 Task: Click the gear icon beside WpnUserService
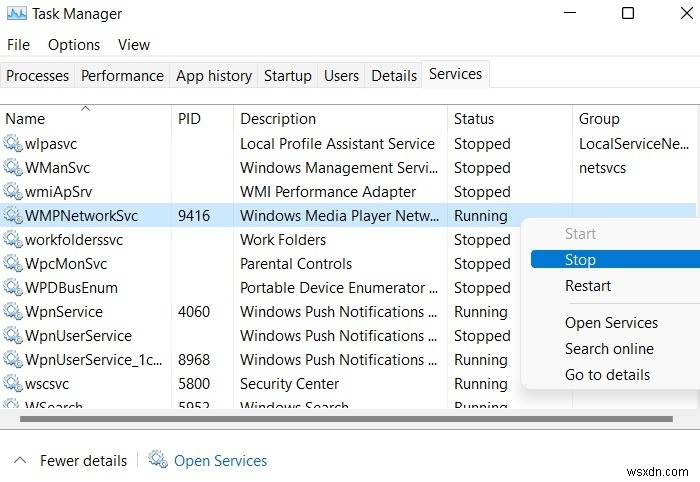(x=12, y=336)
